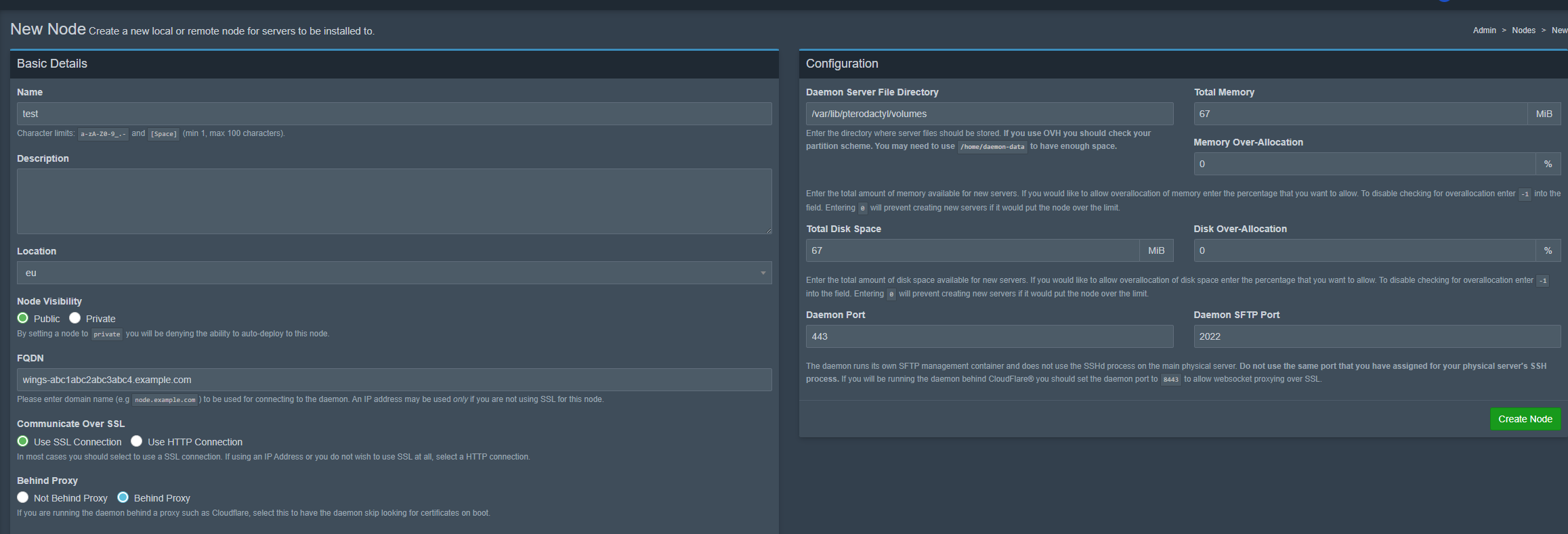Go to Admin breadcrumb link
This screenshot has width=1568, height=534.
tap(1484, 30)
